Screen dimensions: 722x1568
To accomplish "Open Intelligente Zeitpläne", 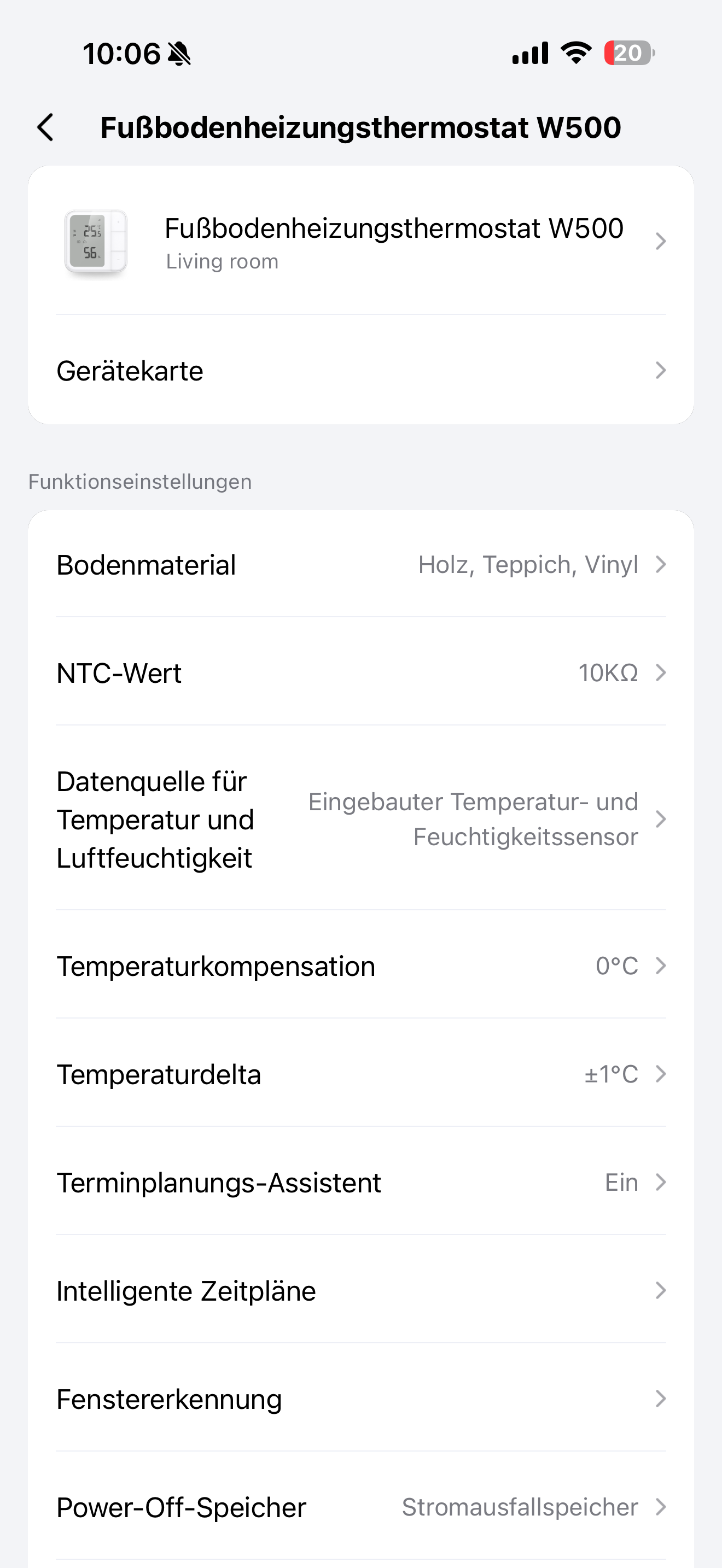I will point(360,1291).
